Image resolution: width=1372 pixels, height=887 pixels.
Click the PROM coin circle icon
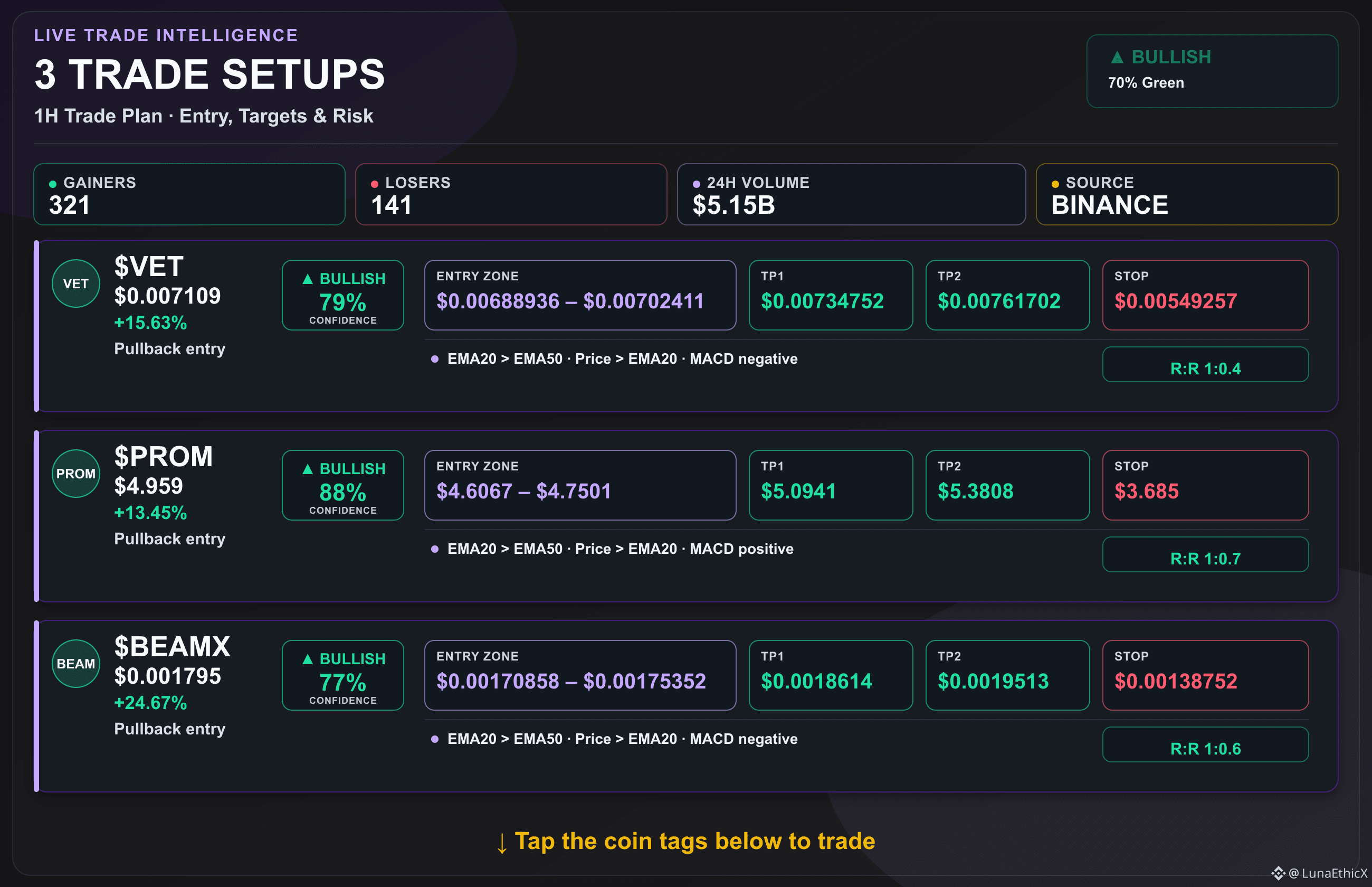76,474
